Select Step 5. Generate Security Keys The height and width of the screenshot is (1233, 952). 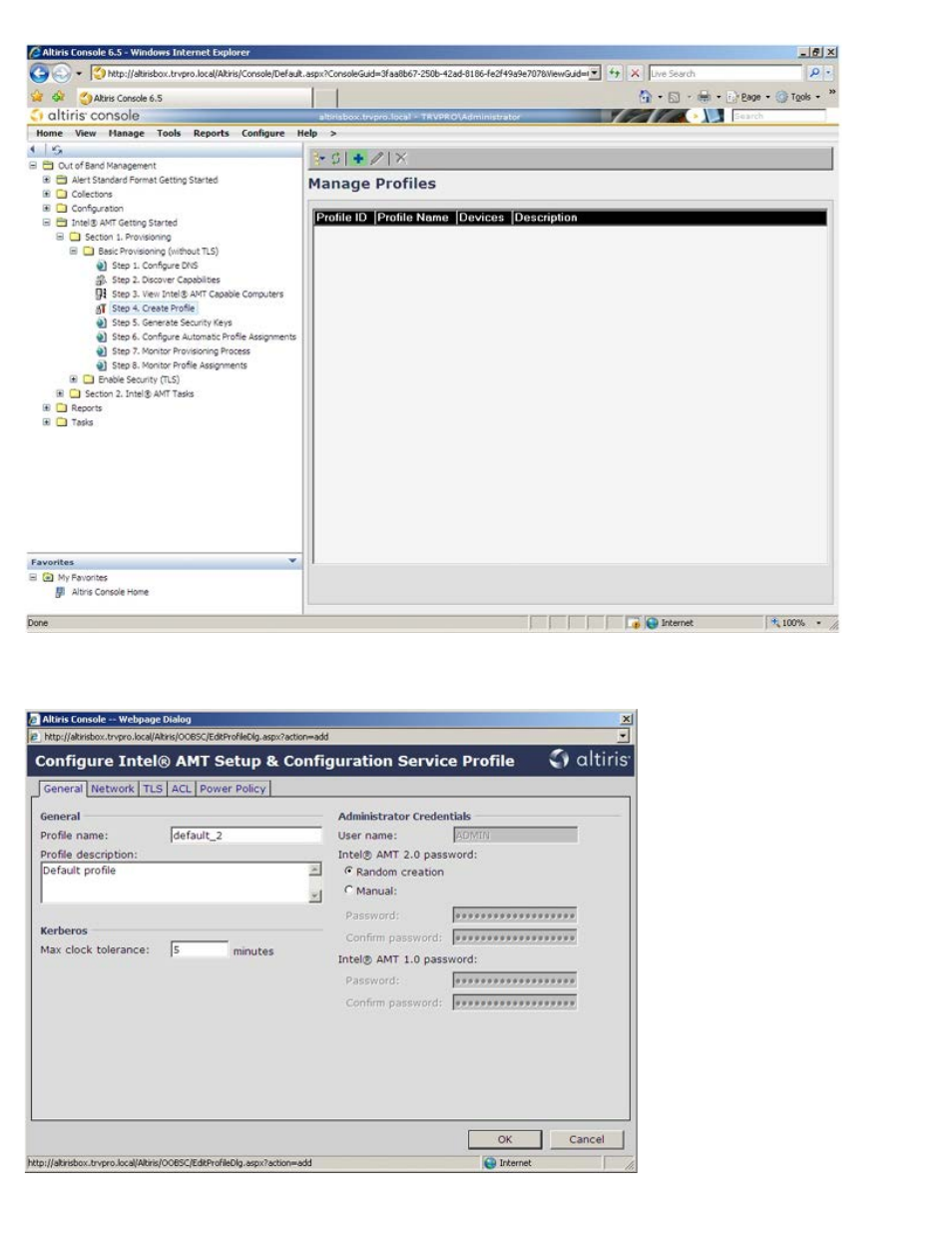[x=172, y=322]
